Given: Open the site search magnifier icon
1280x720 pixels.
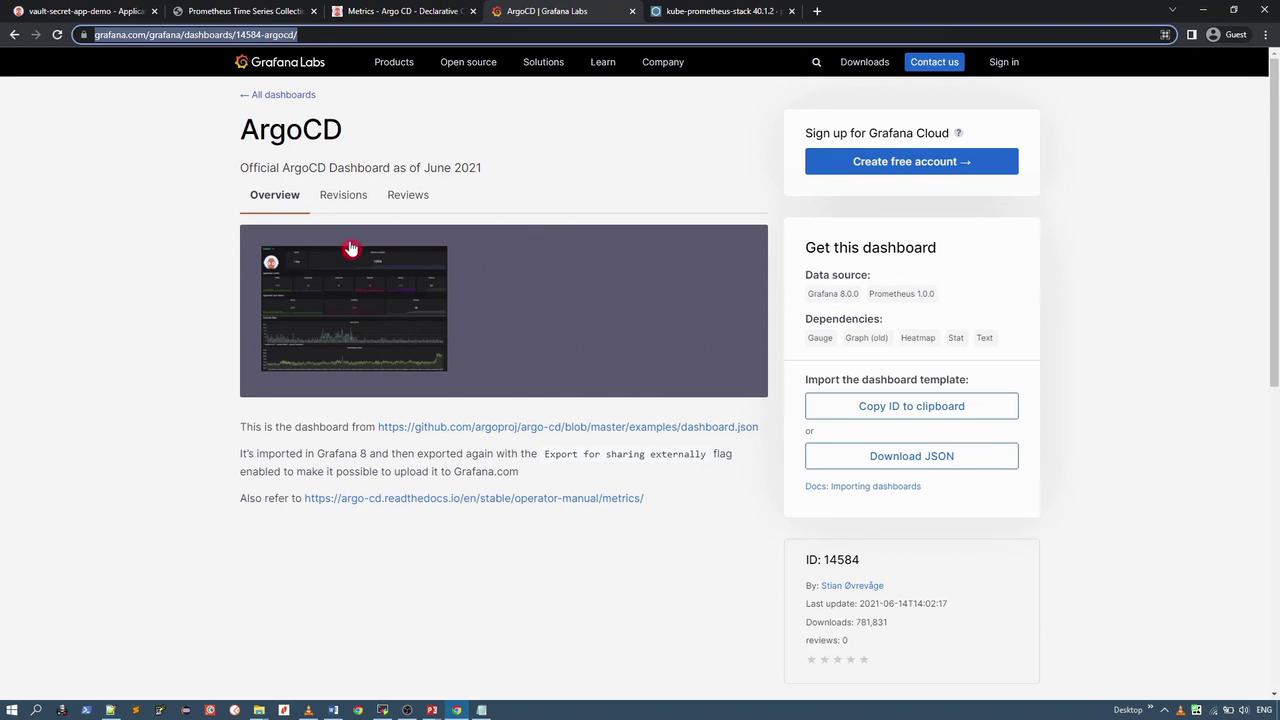Looking at the screenshot, I should pyautogui.click(x=816, y=62).
